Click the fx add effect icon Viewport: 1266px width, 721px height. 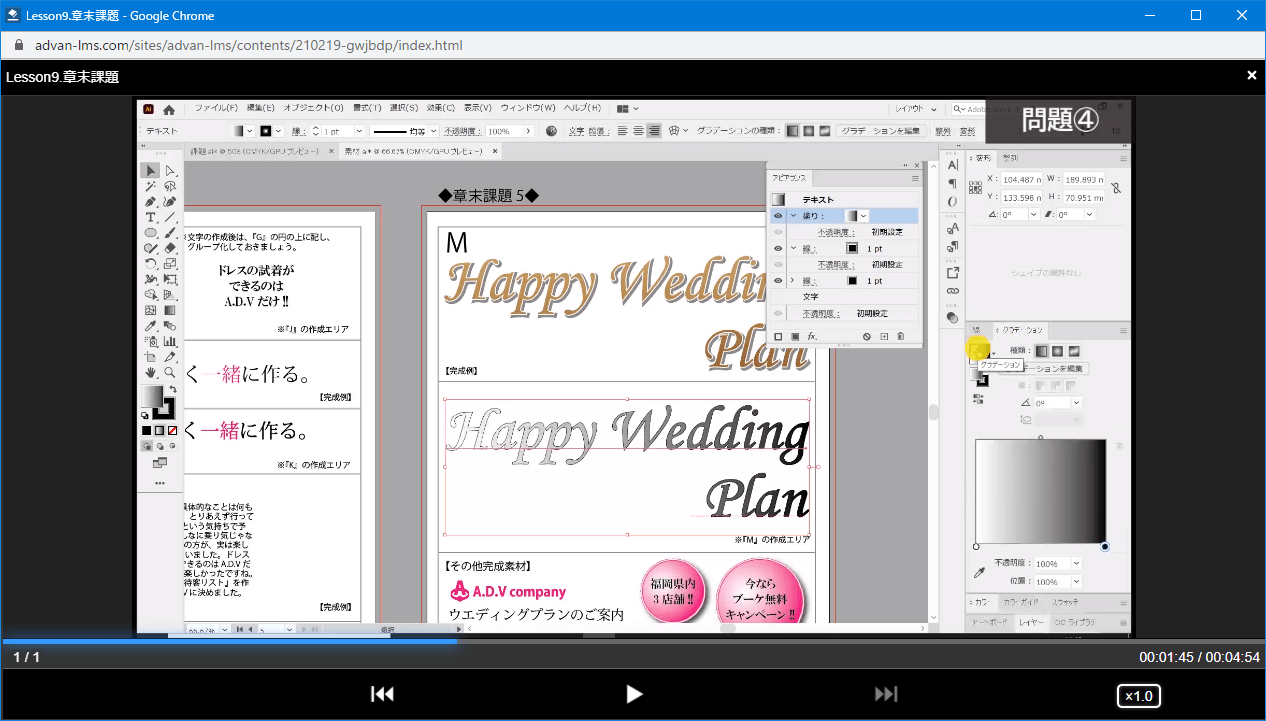(812, 337)
